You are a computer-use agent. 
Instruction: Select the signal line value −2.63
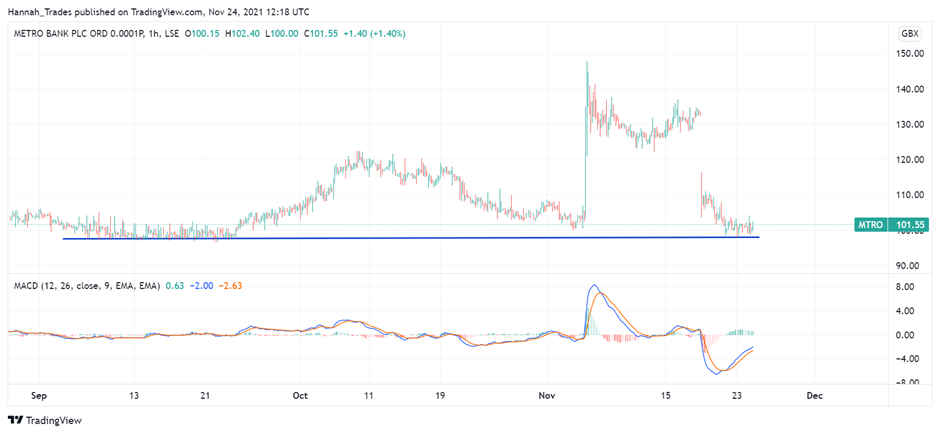tap(230, 287)
